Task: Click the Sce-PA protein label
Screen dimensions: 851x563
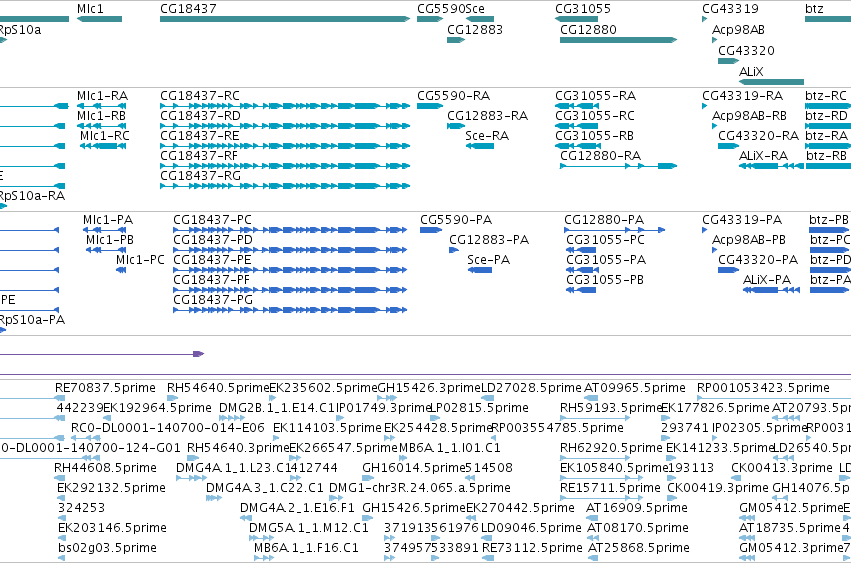Action: tap(488, 260)
